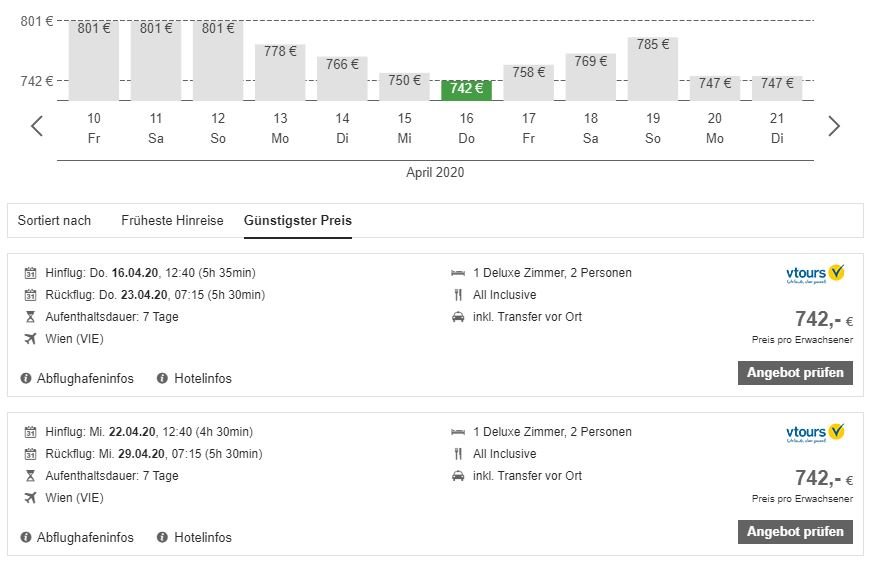Expand Hotelinfos in the second offer
872x563 pixels.
coord(203,538)
